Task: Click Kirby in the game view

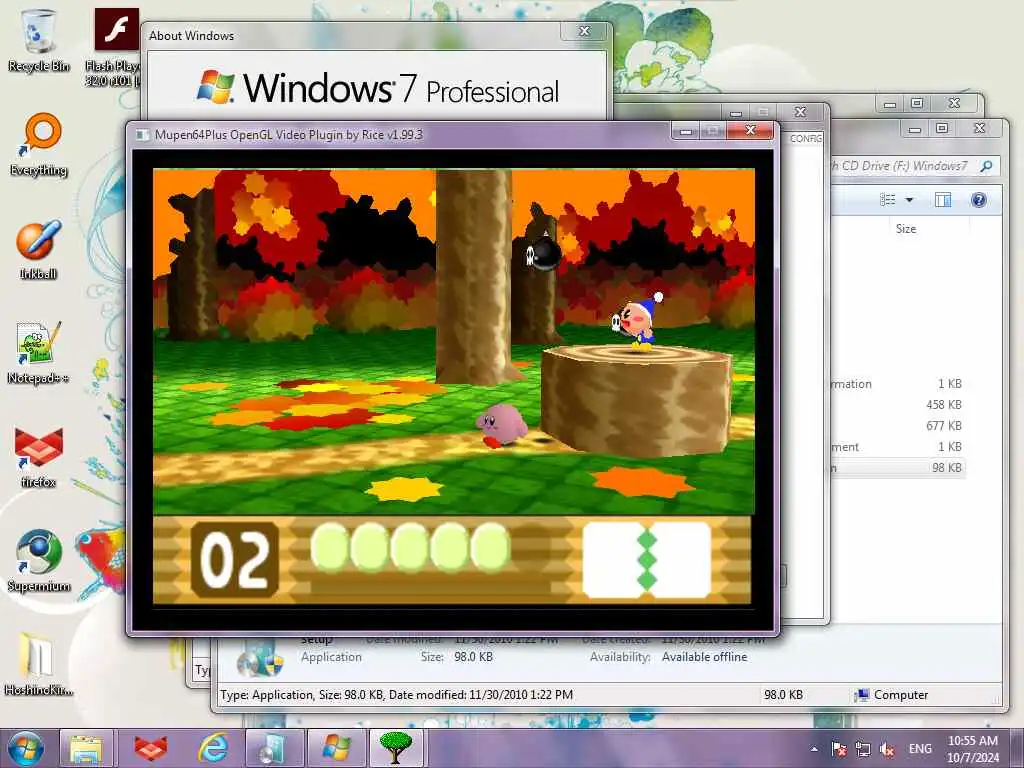Action: click(x=501, y=426)
